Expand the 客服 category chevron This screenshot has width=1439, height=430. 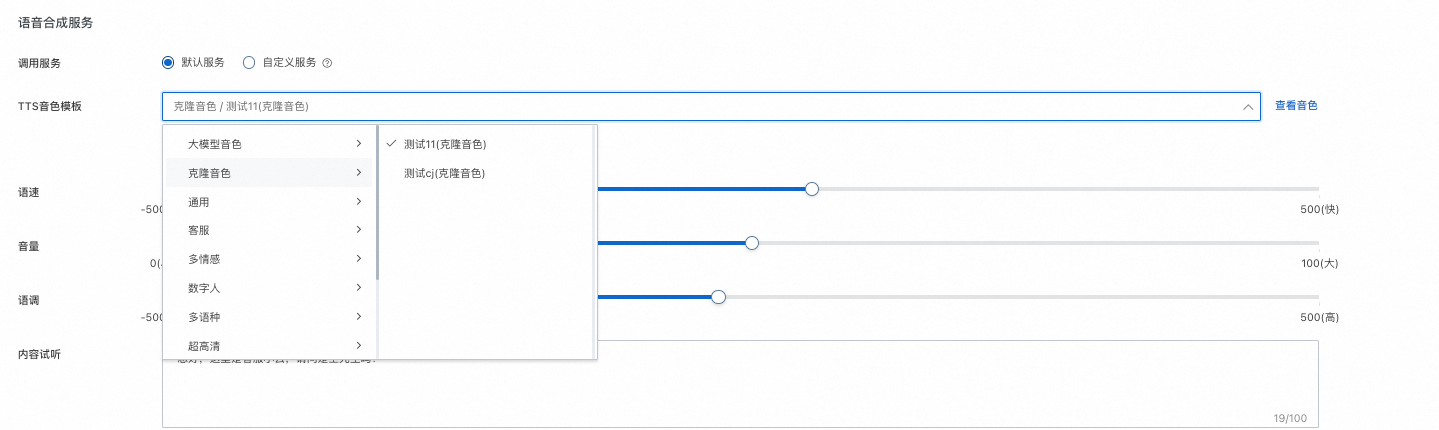[x=358, y=230]
